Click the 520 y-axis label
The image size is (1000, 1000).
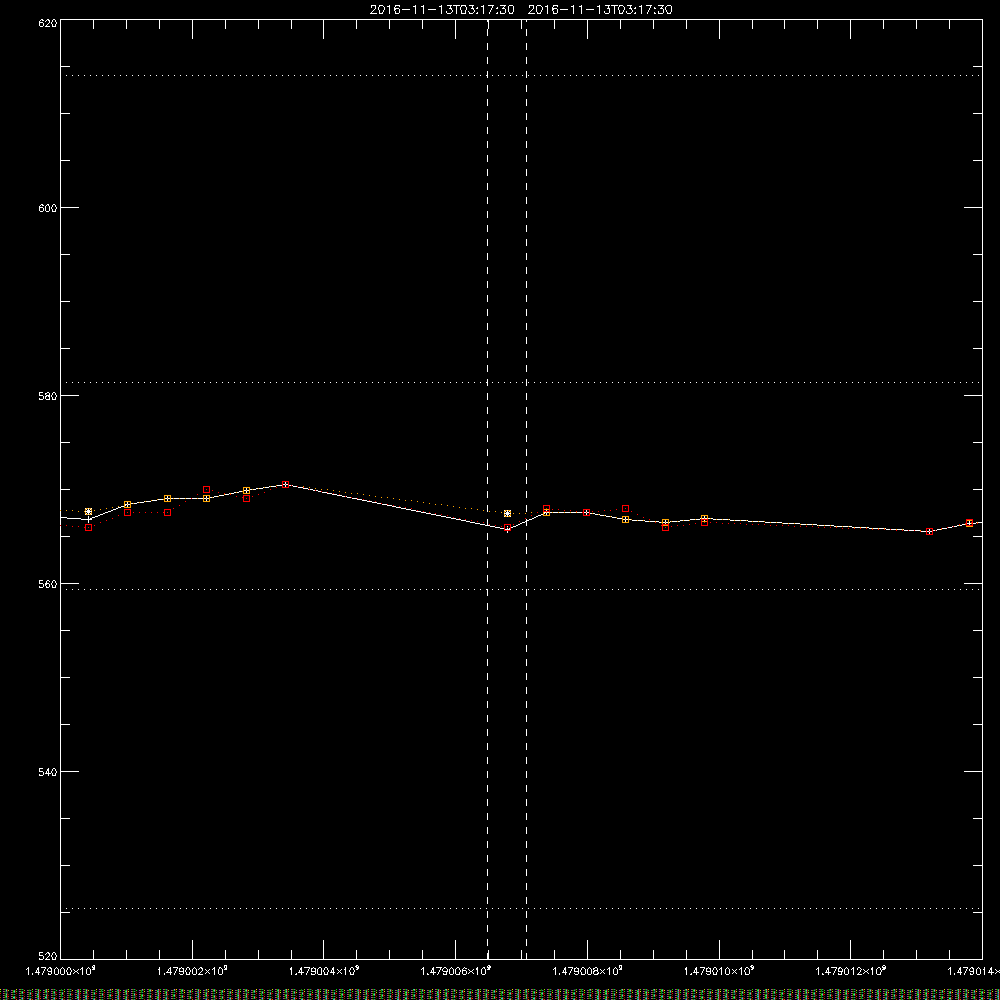pos(48,957)
